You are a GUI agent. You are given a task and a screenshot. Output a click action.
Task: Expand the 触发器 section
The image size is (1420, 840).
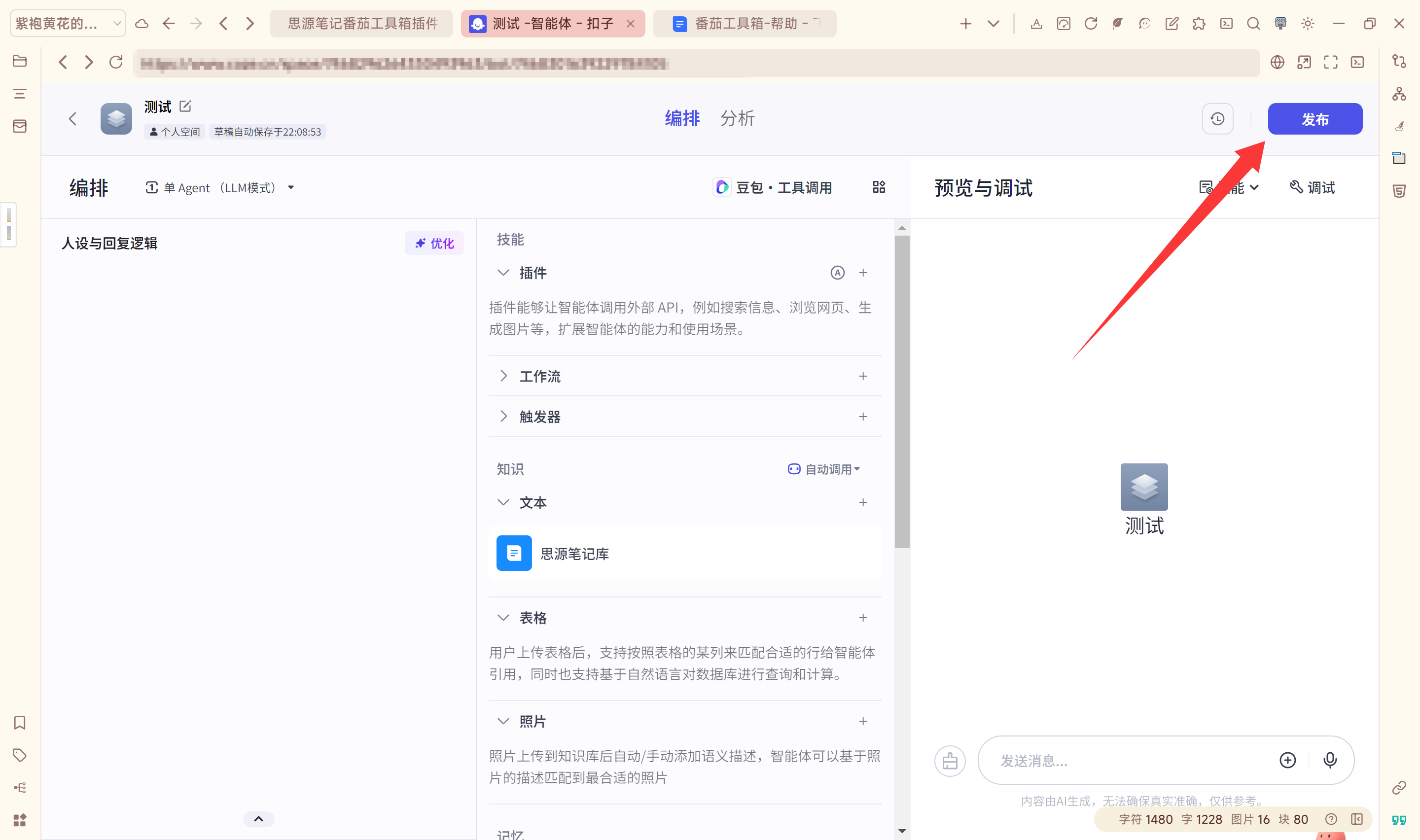503,417
